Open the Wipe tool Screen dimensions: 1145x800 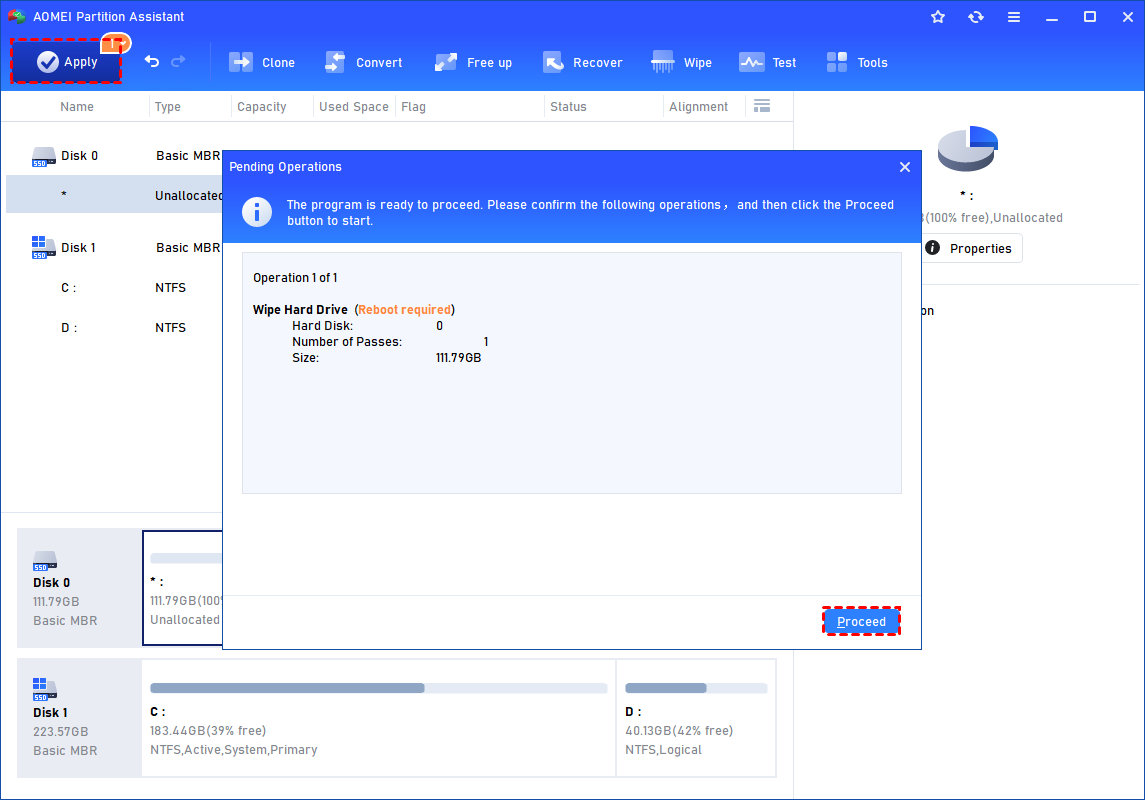click(x=682, y=62)
